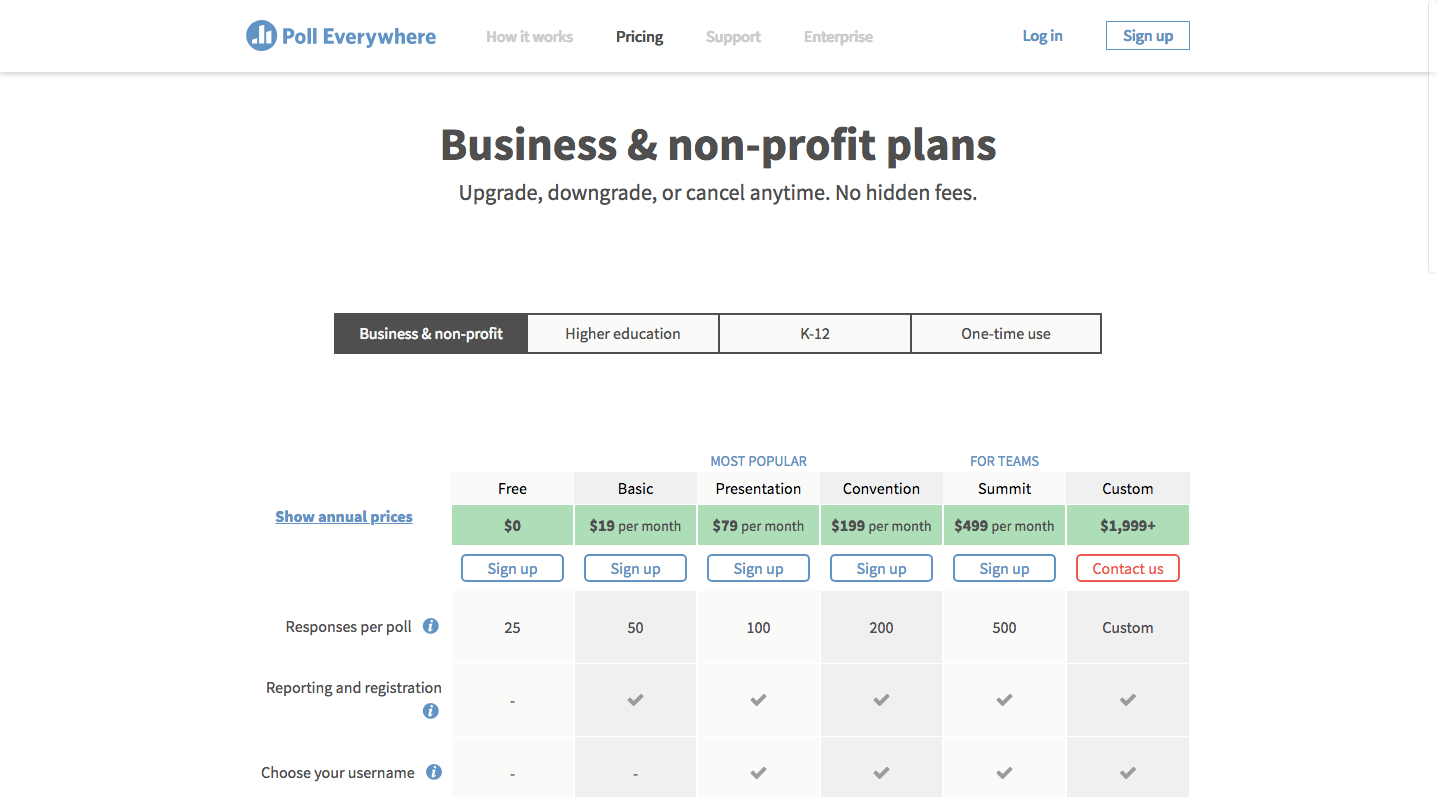
Task: Open the Pricing menu item
Action: point(639,36)
